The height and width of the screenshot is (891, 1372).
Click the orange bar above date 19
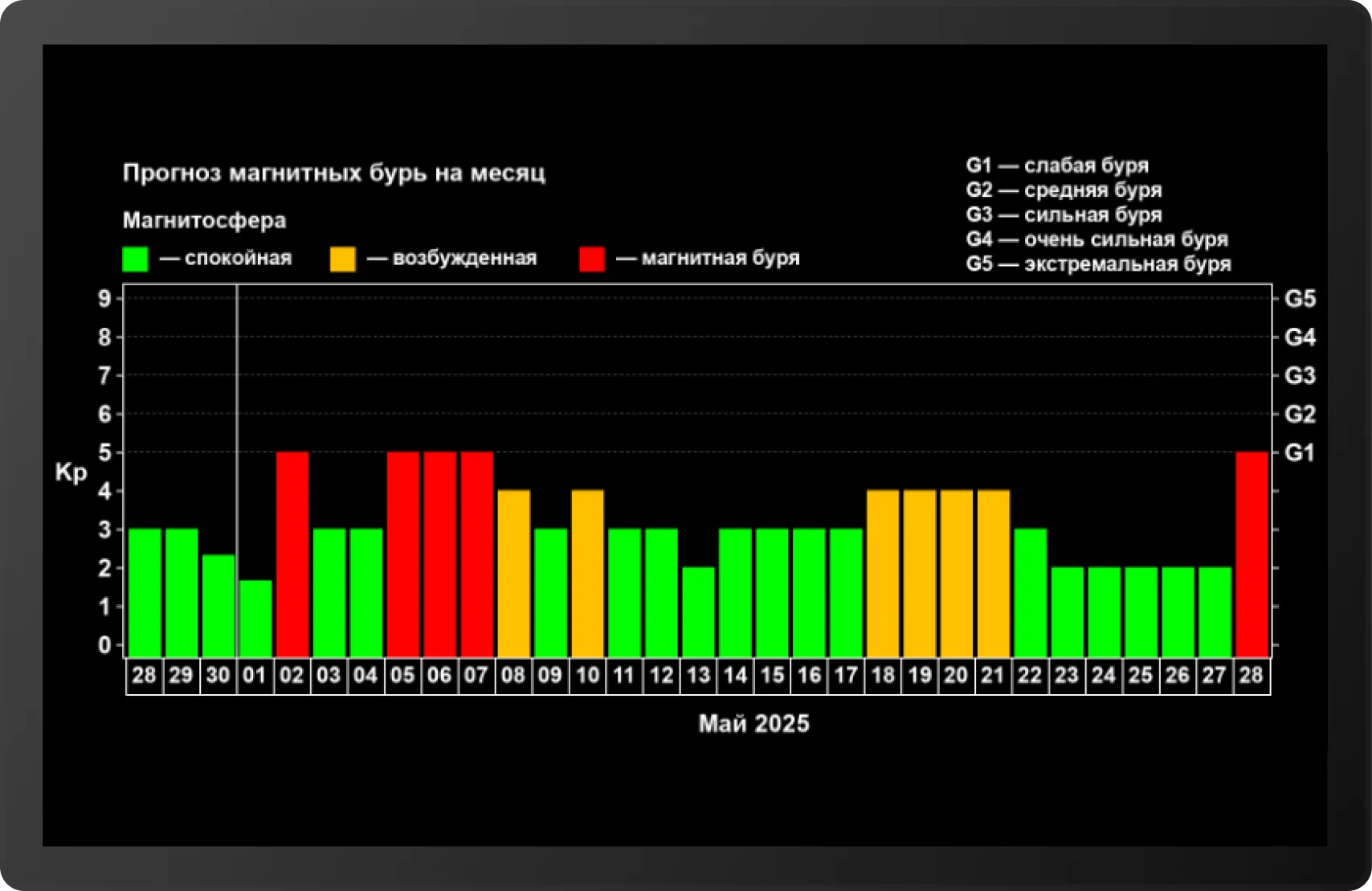pyautogui.click(x=919, y=573)
